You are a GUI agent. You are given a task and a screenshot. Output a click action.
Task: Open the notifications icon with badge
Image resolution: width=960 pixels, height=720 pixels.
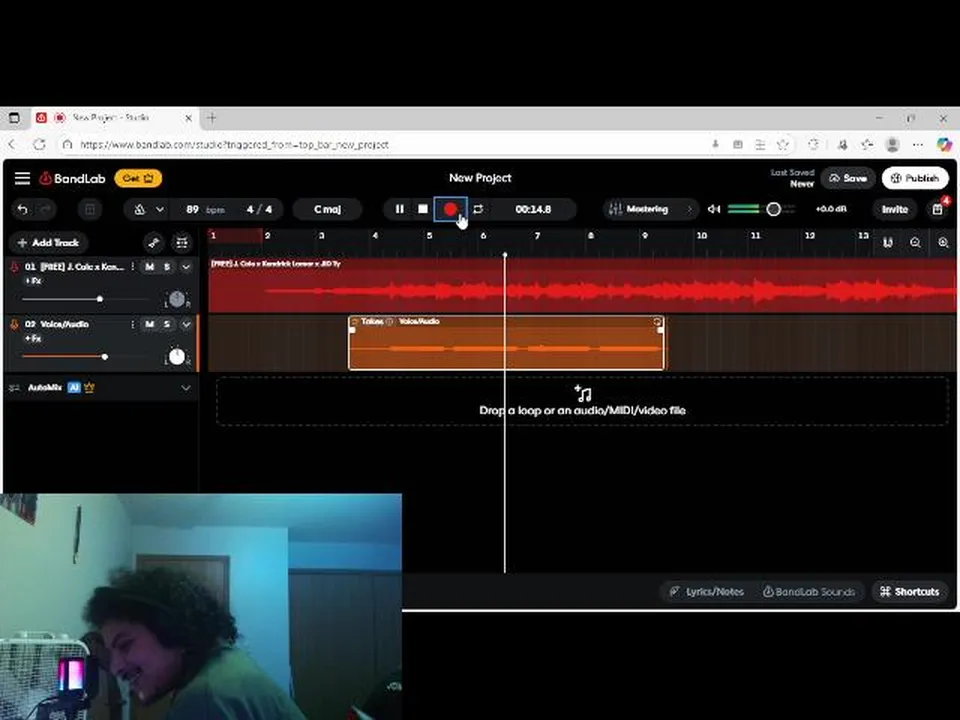pos(937,209)
